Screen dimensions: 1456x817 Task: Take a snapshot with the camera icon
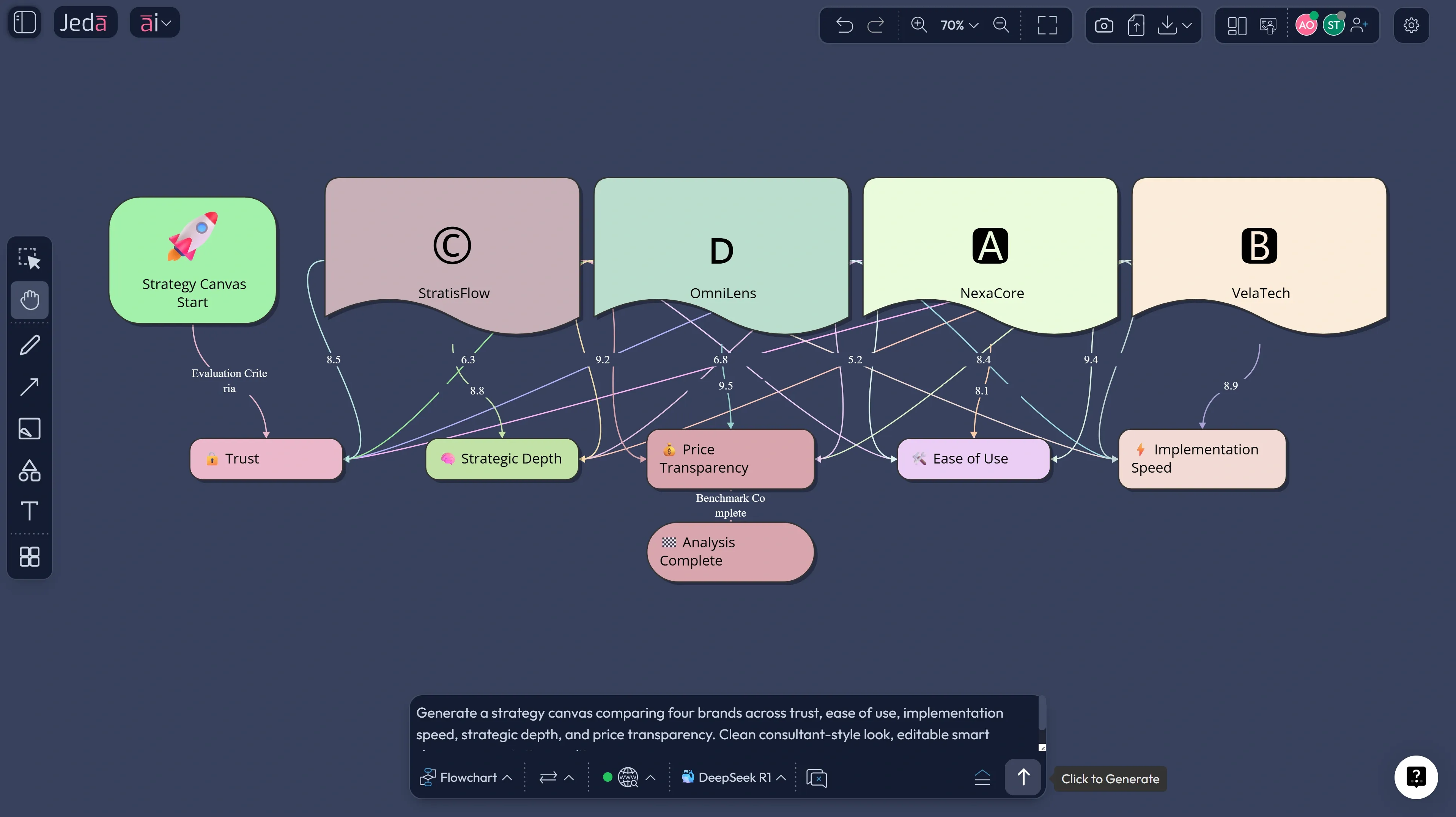coord(1104,25)
